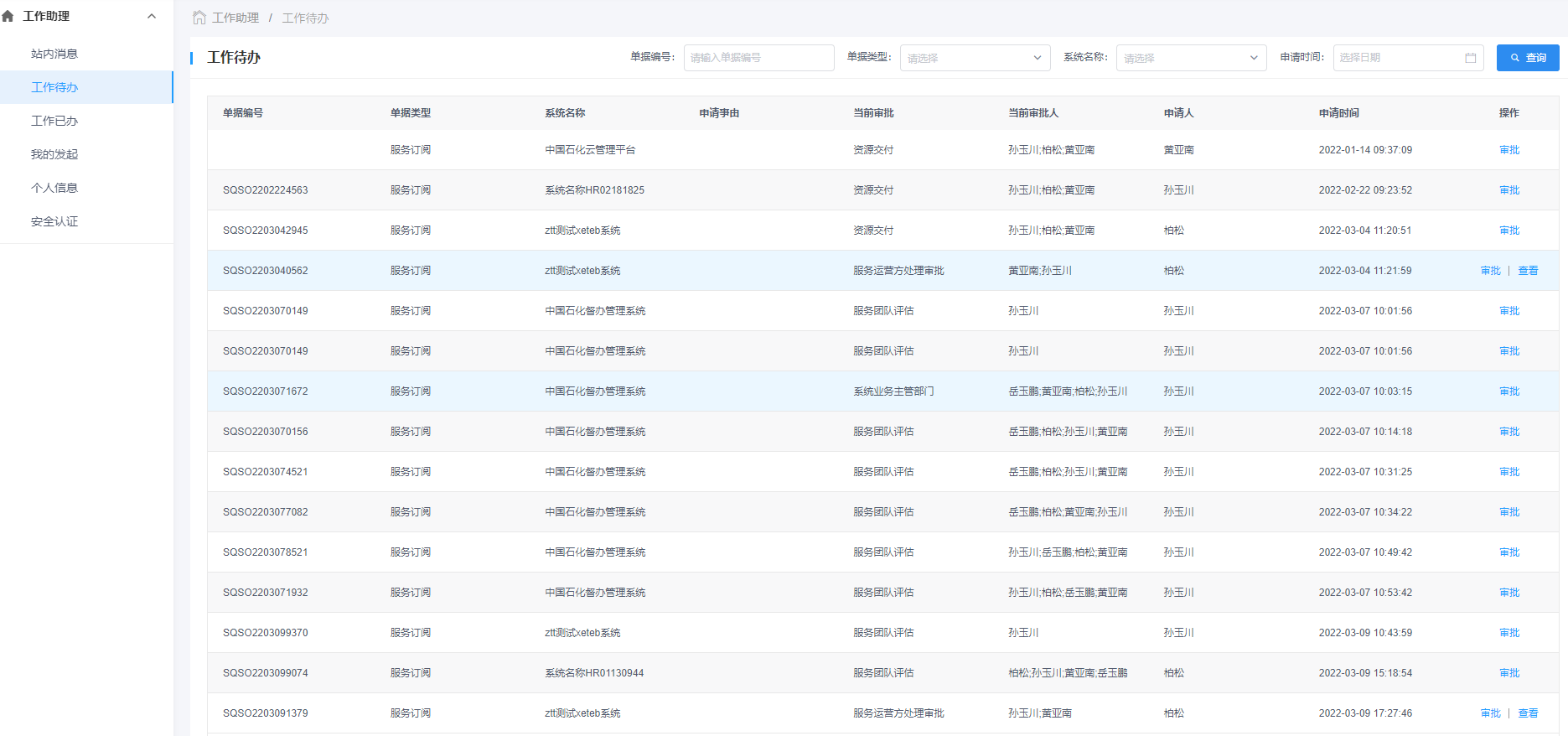Image resolution: width=1568 pixels, height=736 pixels.
Task: Click system name 系统名称HR02181825
Action: [595, 190]
